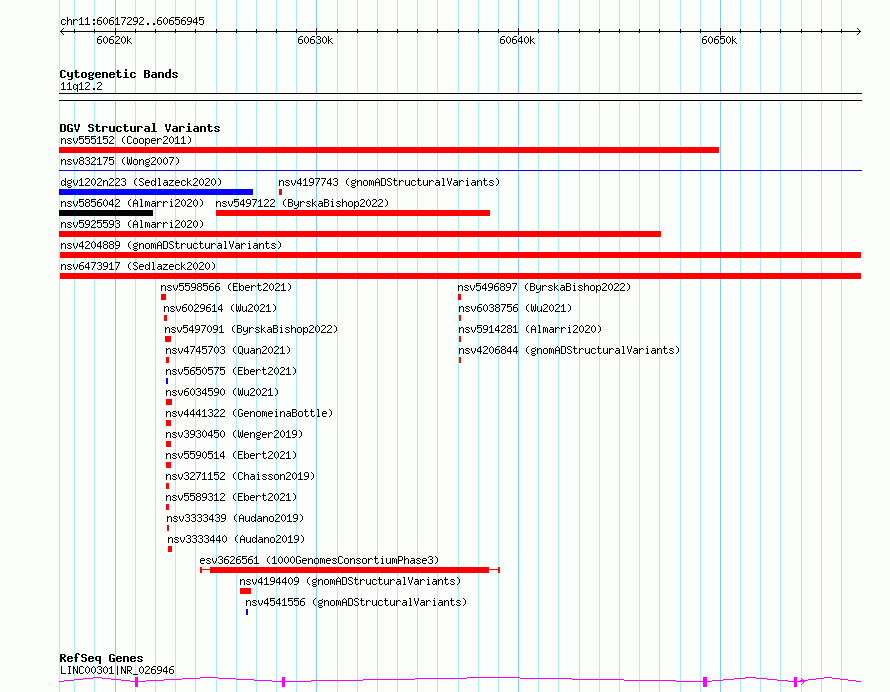Click the 60630k ruler label
The image size is (890, 692).
pos(315,40)
